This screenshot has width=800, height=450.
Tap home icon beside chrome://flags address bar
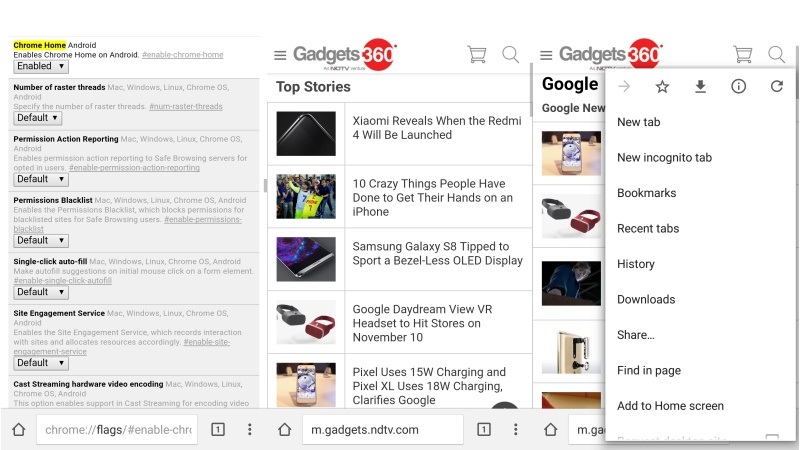(19, 430)
